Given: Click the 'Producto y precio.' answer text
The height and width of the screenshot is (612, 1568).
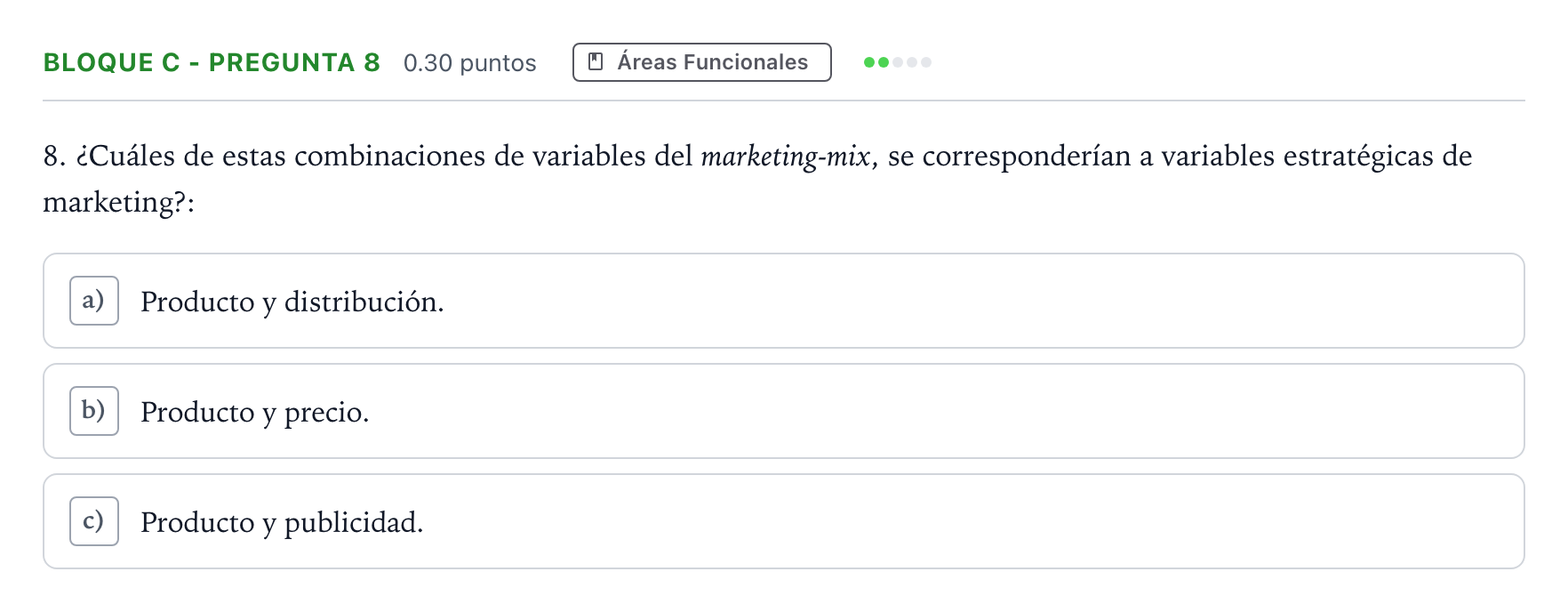Looking at the screenshot, I should [255, 413].
